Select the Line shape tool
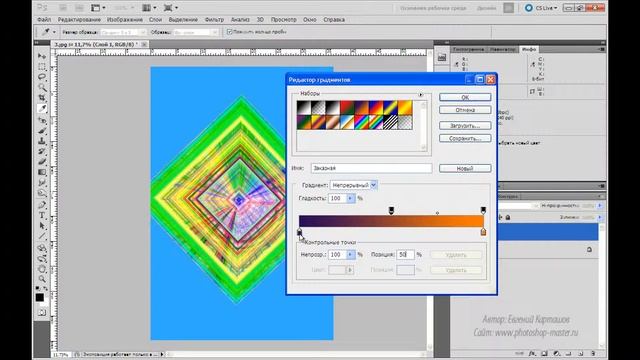The height and width of the screenshot is (360, 640). click(42, 236)
